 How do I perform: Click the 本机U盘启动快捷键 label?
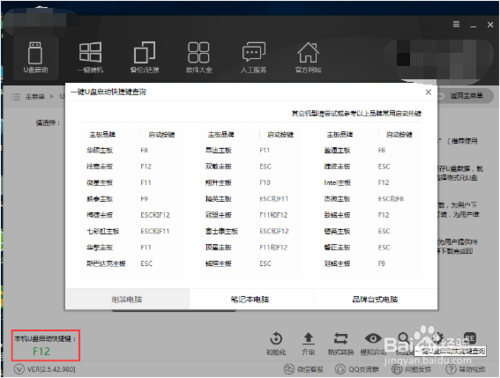point(45,338)
